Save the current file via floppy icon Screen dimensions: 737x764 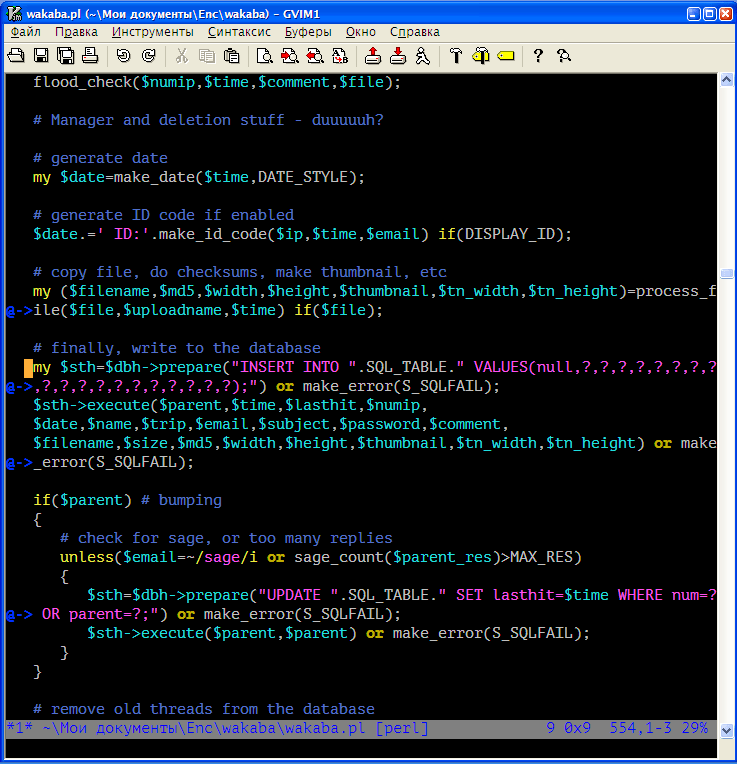41,56
